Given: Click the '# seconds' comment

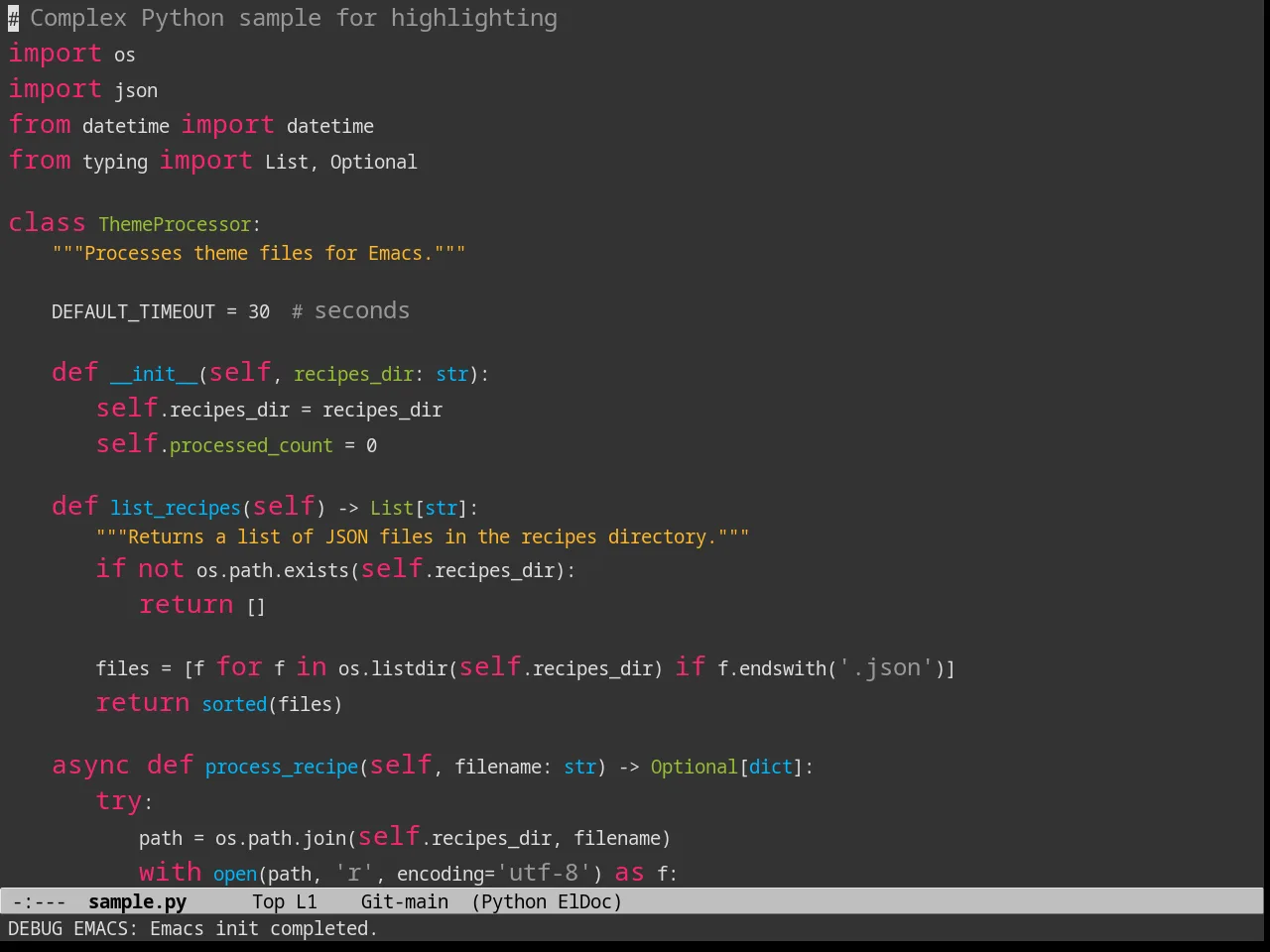Looking at the screenshot, I should coord(350,310).
